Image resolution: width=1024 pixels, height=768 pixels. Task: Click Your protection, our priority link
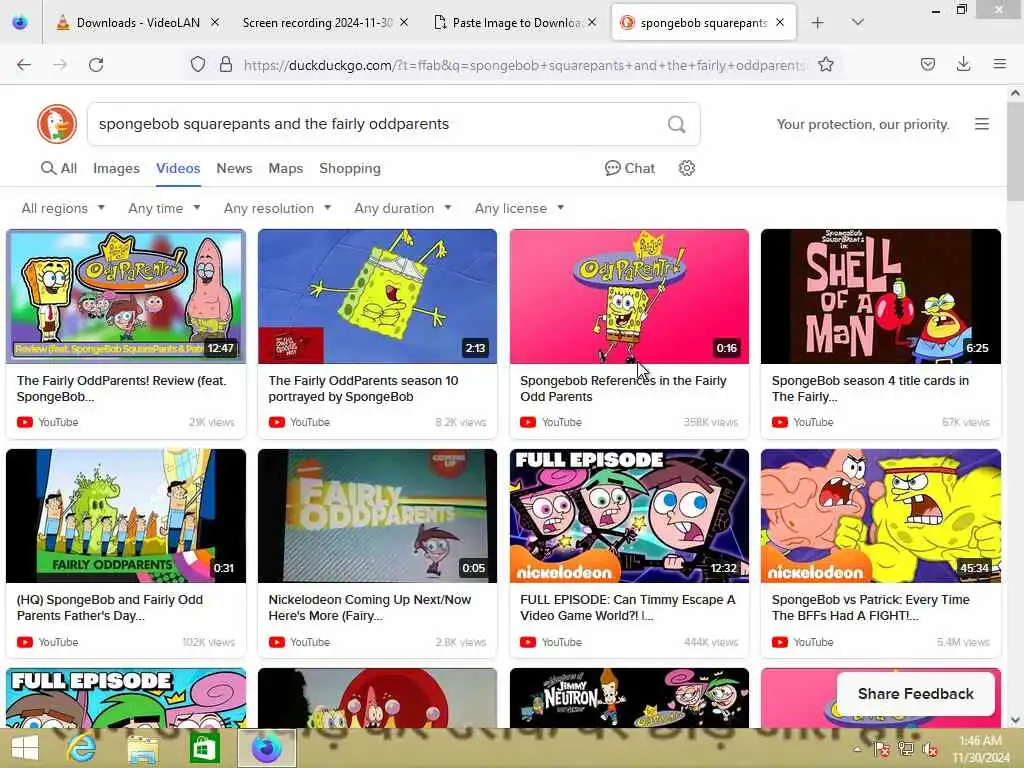pos(863,124)
